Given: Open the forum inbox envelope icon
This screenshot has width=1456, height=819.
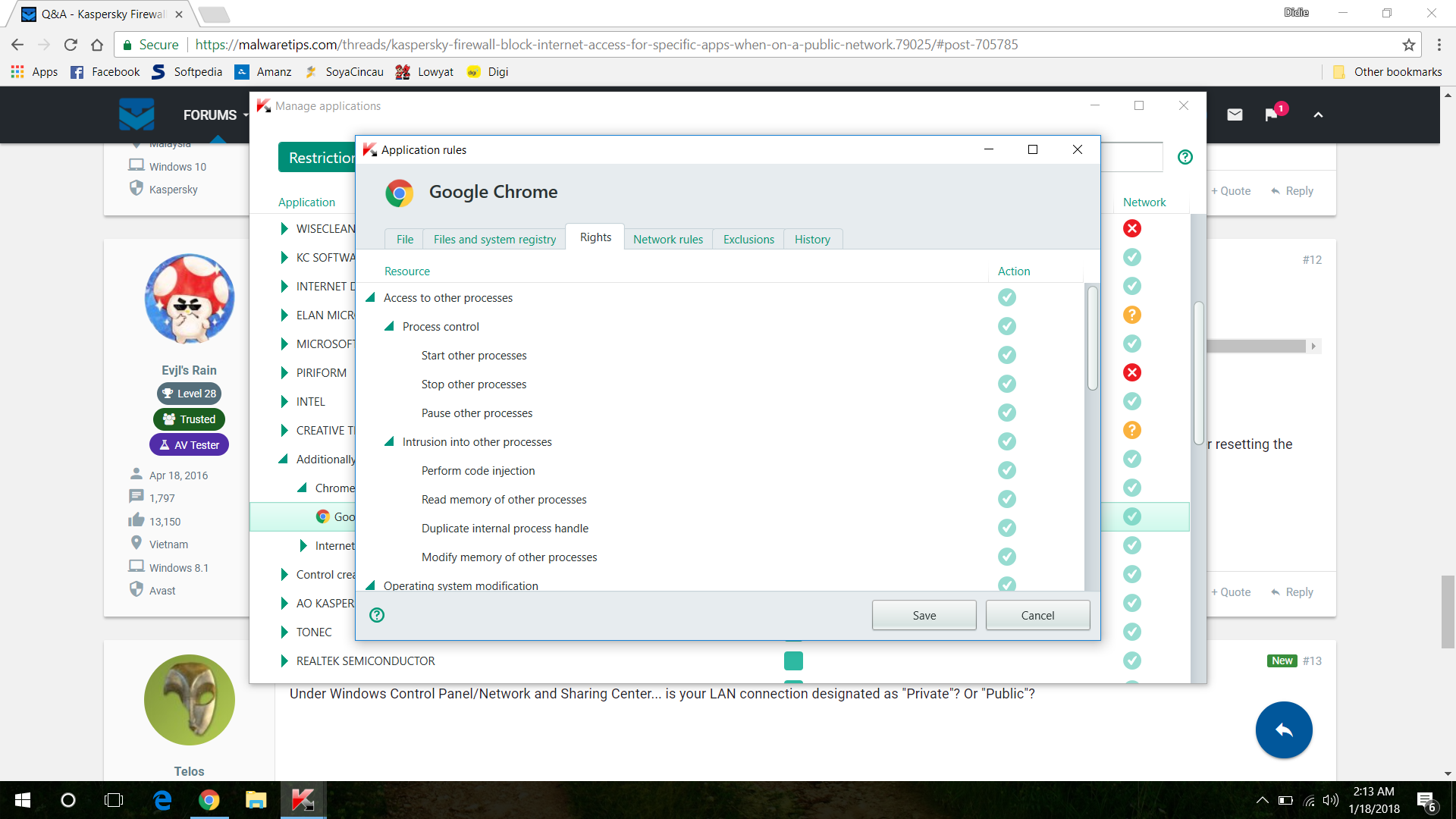Looking at the screenshot, I should [1235, 115].
